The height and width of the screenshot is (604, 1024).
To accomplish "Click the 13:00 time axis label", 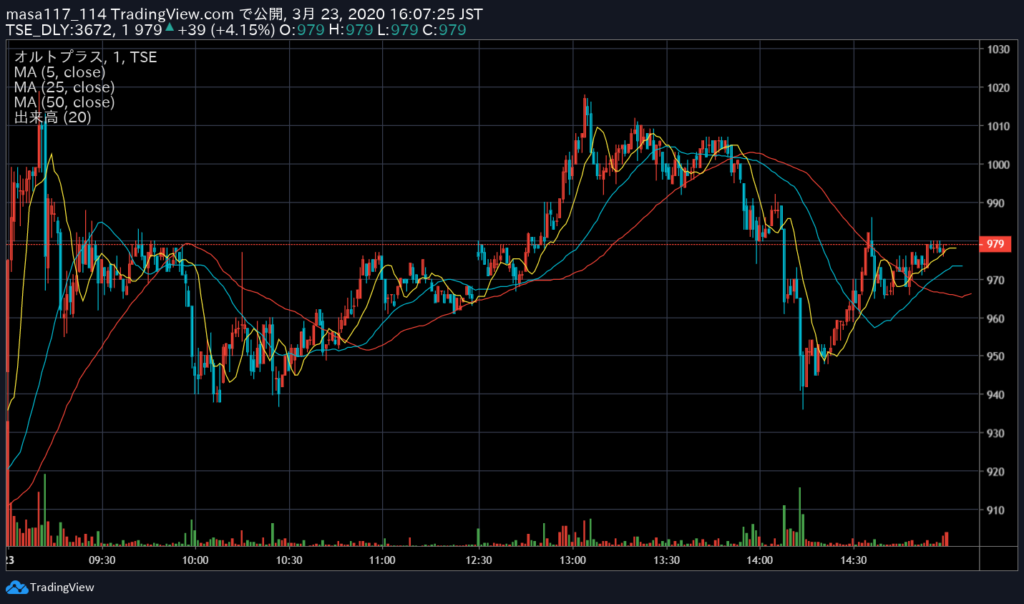I will tap(573, 560).
